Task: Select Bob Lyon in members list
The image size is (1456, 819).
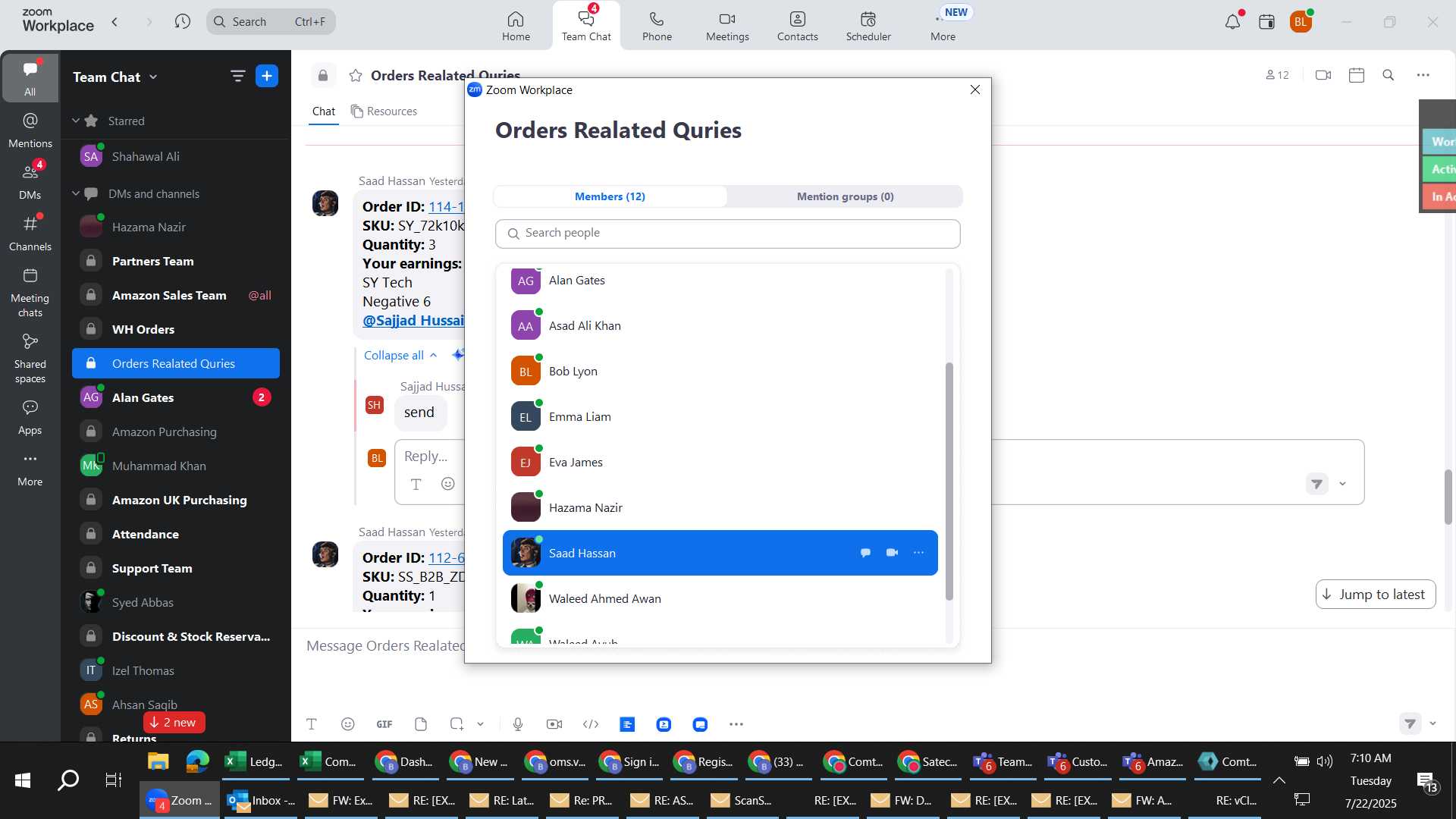Action: tap(720, 371)
